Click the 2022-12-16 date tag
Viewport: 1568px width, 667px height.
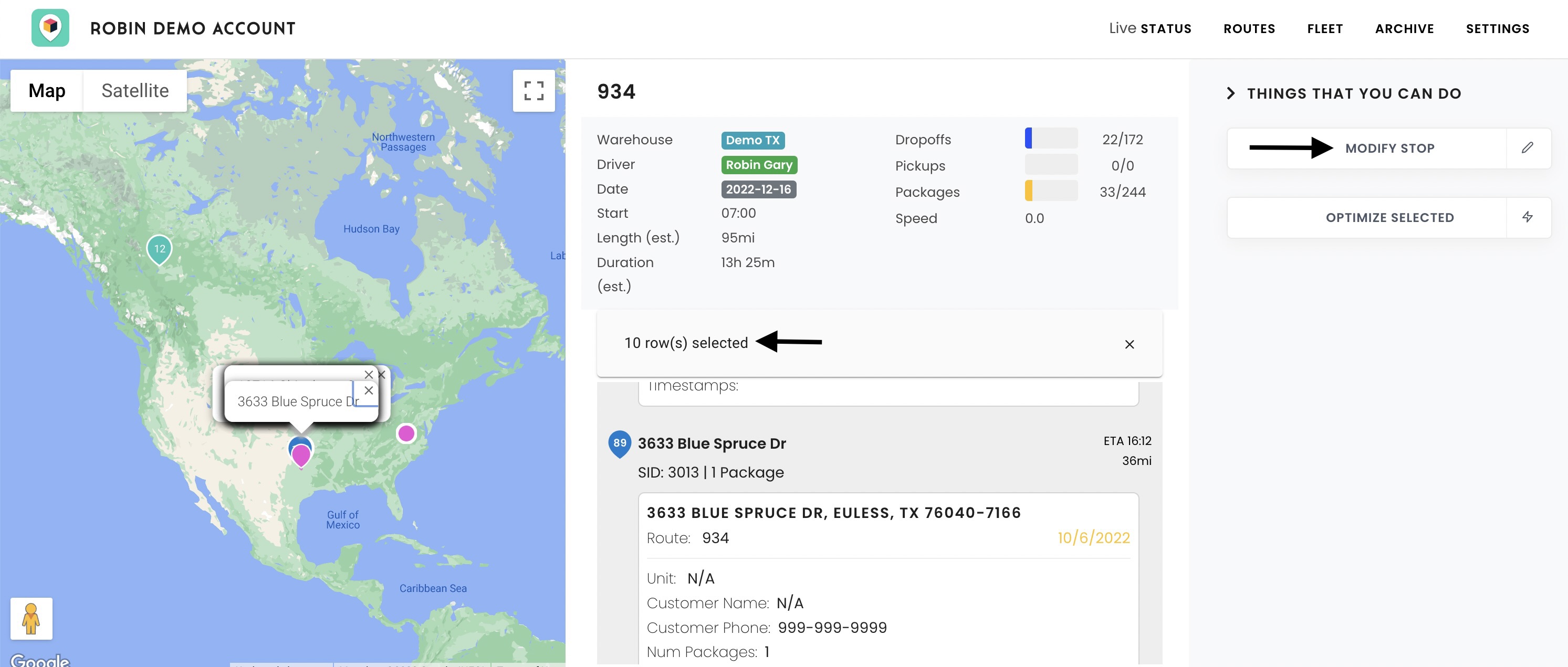[x=758, y=189]
